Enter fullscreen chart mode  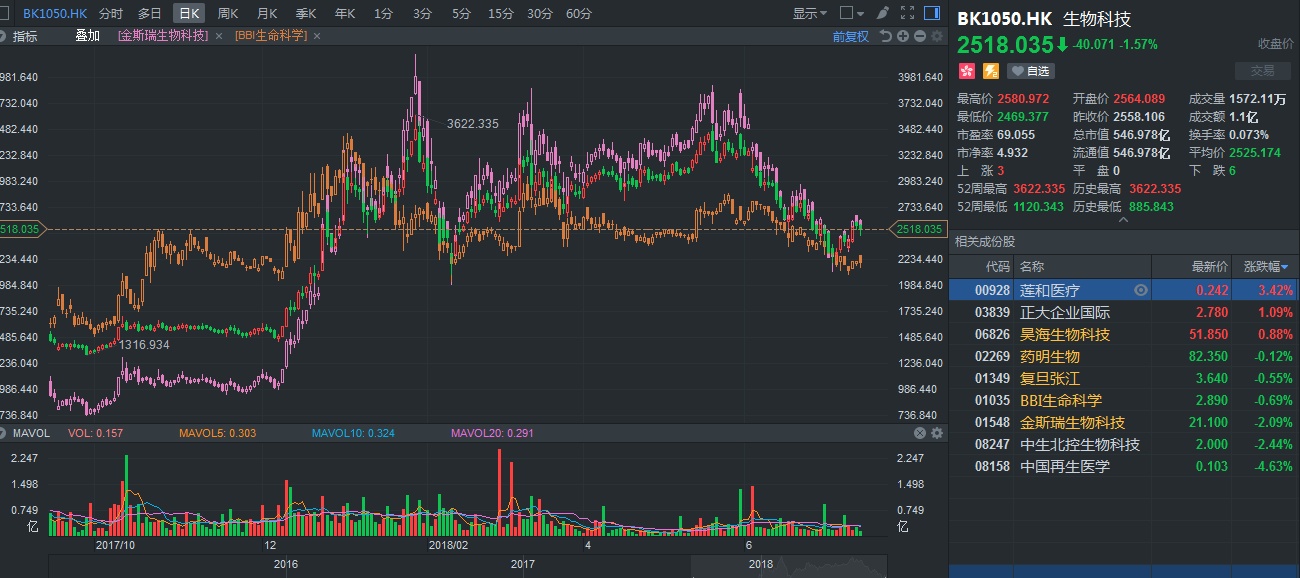(907, 14)
